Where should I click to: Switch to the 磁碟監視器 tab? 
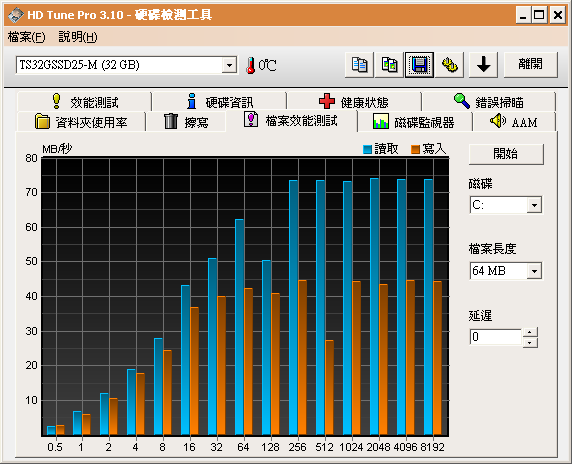pyautogui.click(x=415, y=122)
